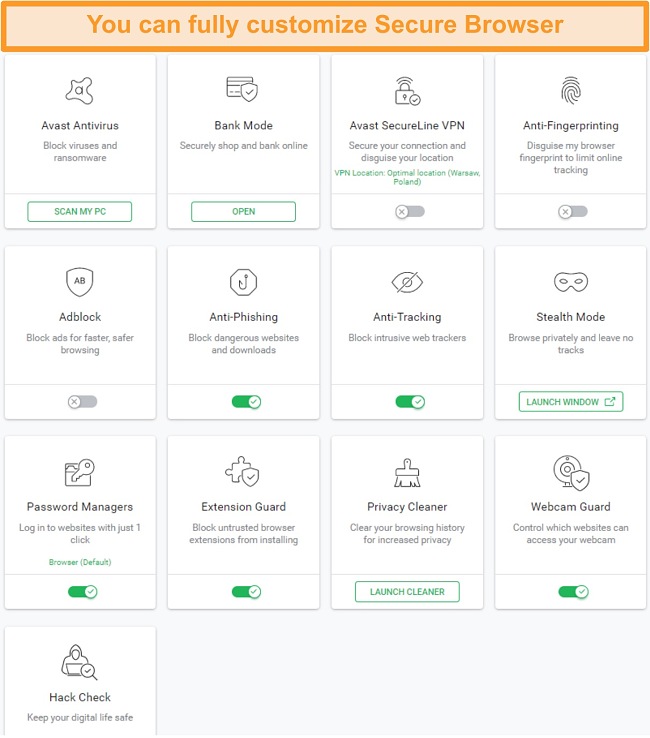Click the Anti-Fingerprinting fingerprint icon
The width and height of the screenshot is (650, 738).
pyautogui.click(x=570, y=90)
